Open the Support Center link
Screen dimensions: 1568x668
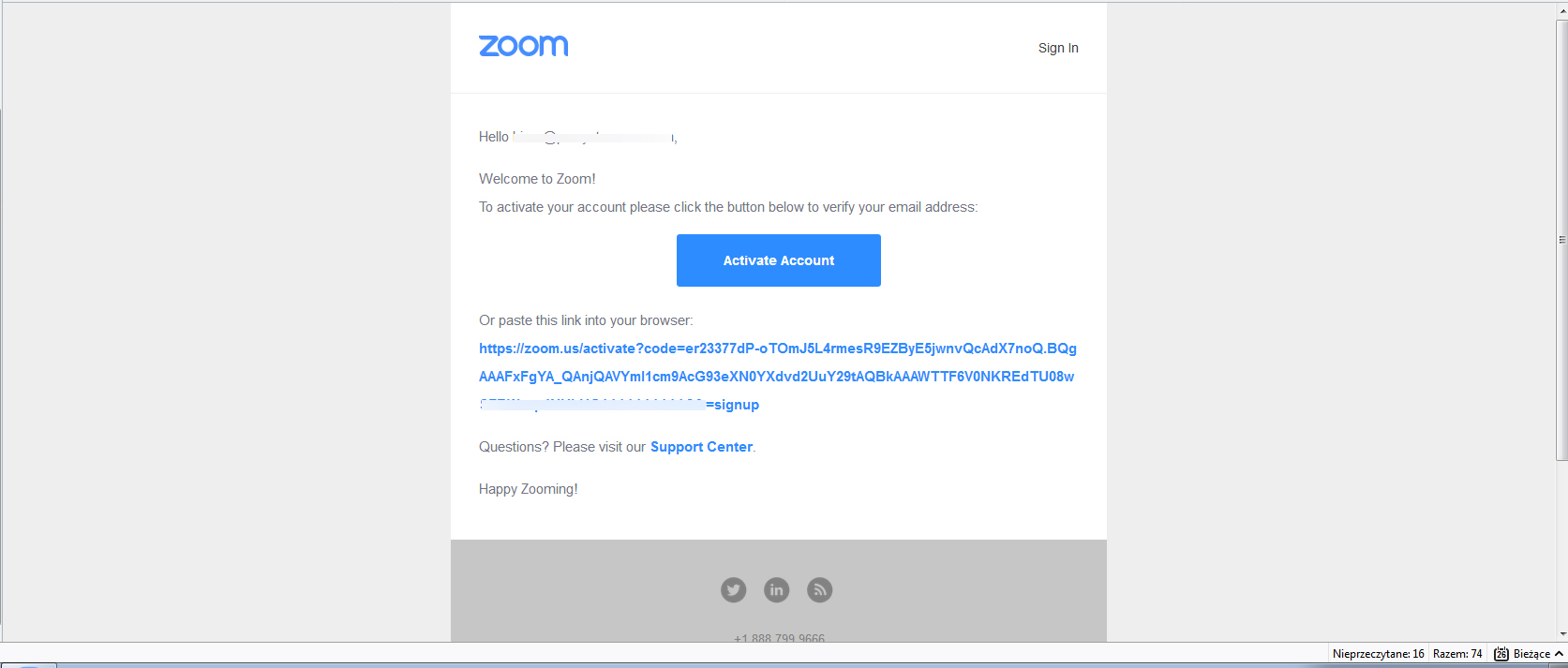[x=701, y=447]
